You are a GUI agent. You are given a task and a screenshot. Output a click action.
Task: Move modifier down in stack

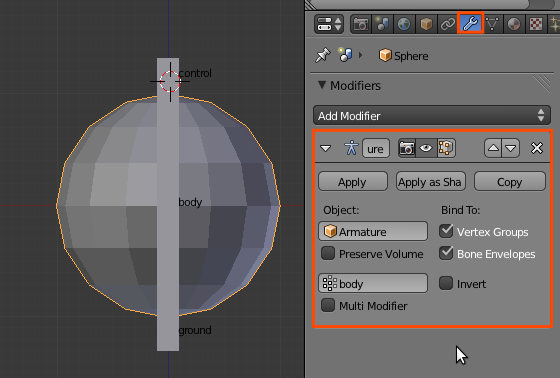point(511,148)
